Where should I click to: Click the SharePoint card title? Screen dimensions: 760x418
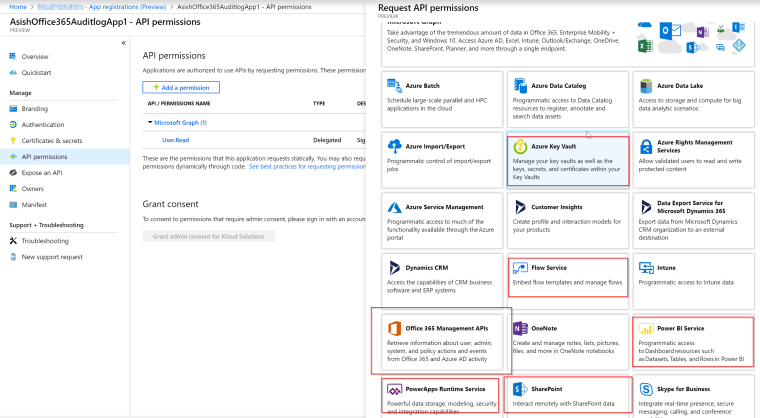547,389
